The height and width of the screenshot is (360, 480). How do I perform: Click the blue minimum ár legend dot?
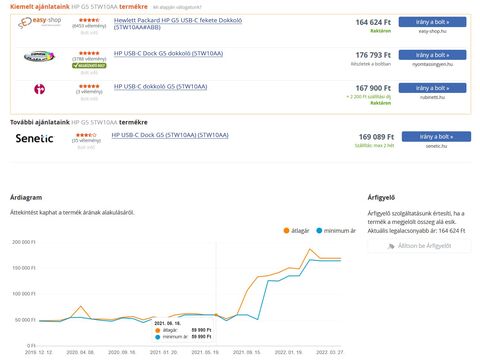coord(319,231)
